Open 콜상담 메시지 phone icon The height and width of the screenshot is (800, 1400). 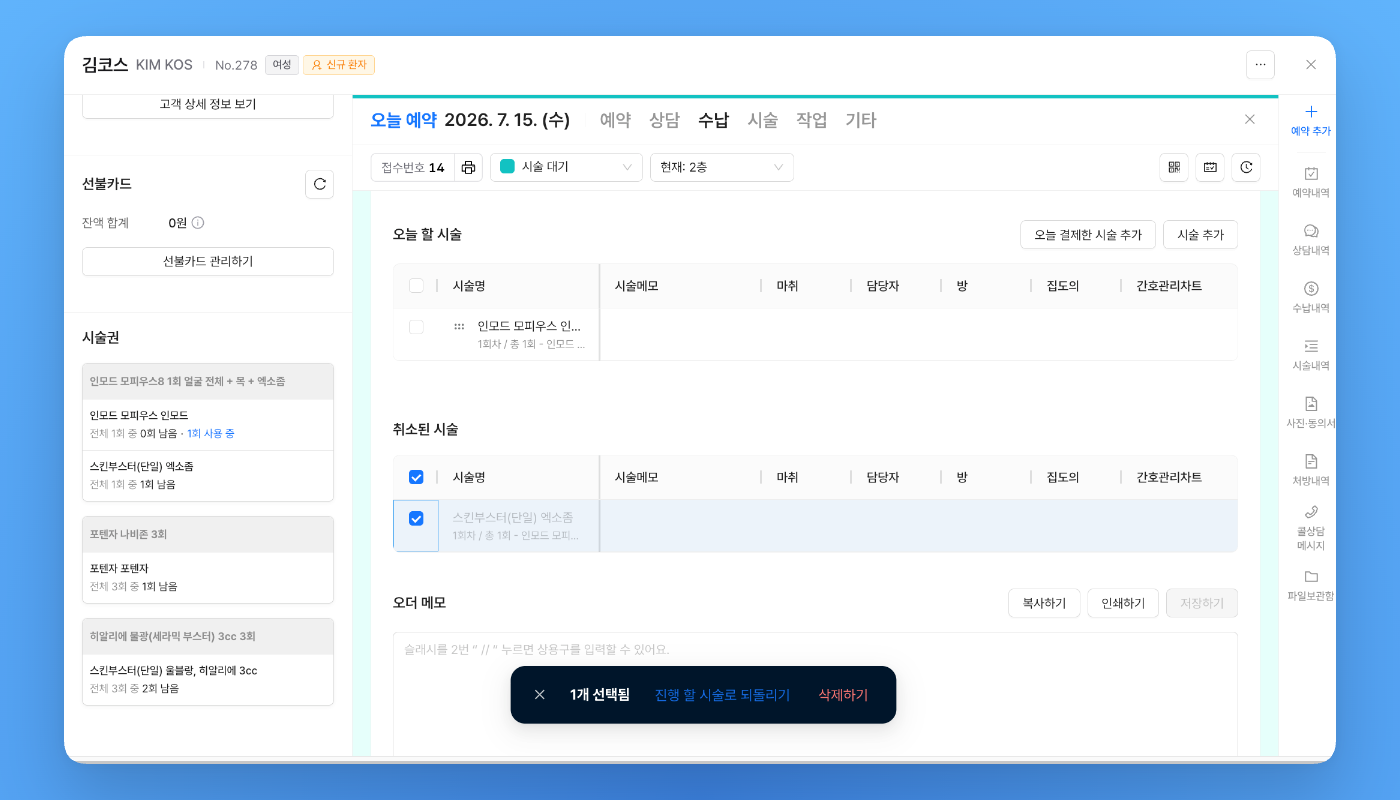1311,512
